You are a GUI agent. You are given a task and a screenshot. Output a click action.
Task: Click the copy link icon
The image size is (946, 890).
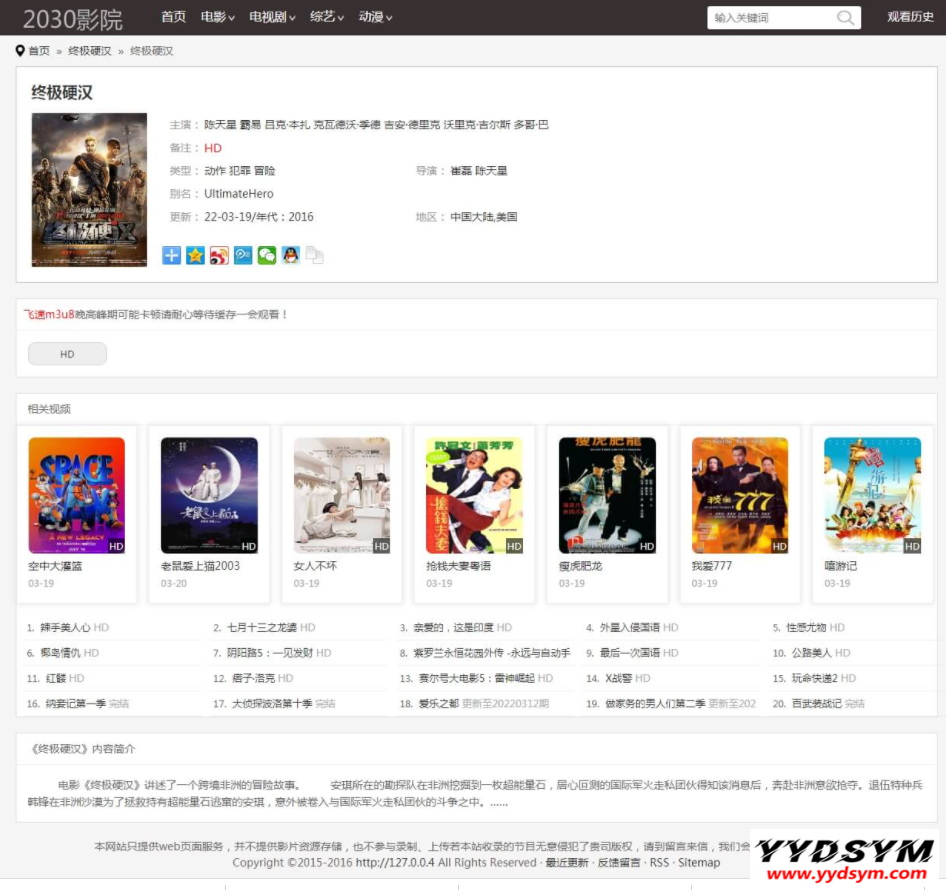314,255
